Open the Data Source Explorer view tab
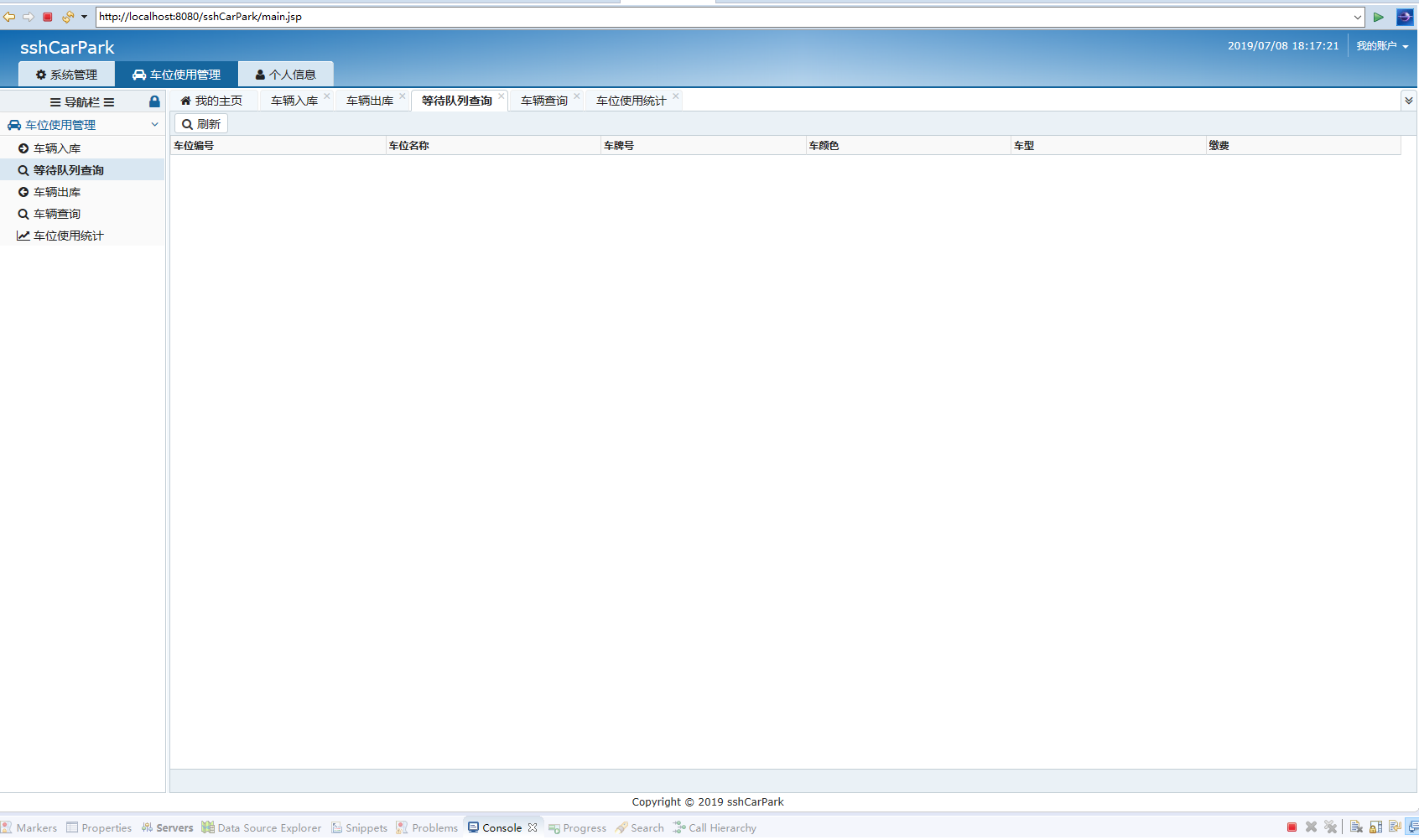This screenshot has height=840, width=1419. (x=262, y=828)
